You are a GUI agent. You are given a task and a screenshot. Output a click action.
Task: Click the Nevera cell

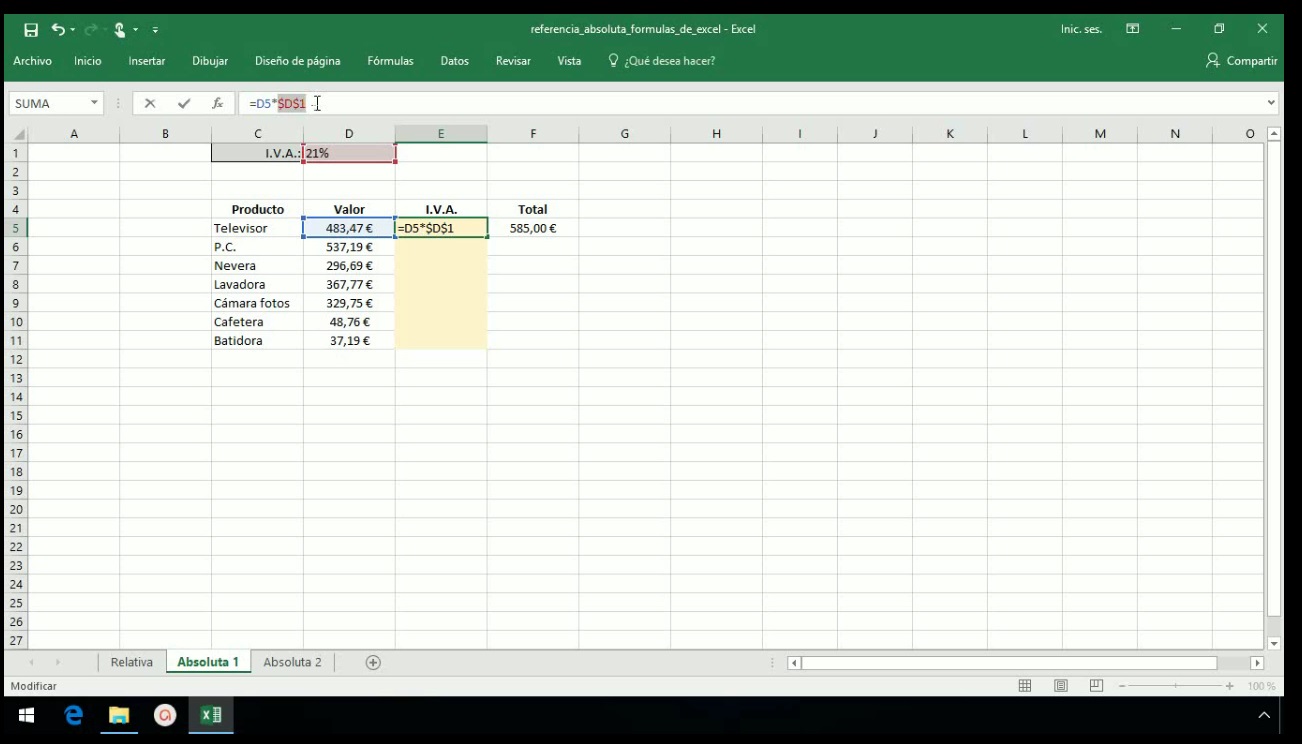pyautogui.click(x=257, y=266)
